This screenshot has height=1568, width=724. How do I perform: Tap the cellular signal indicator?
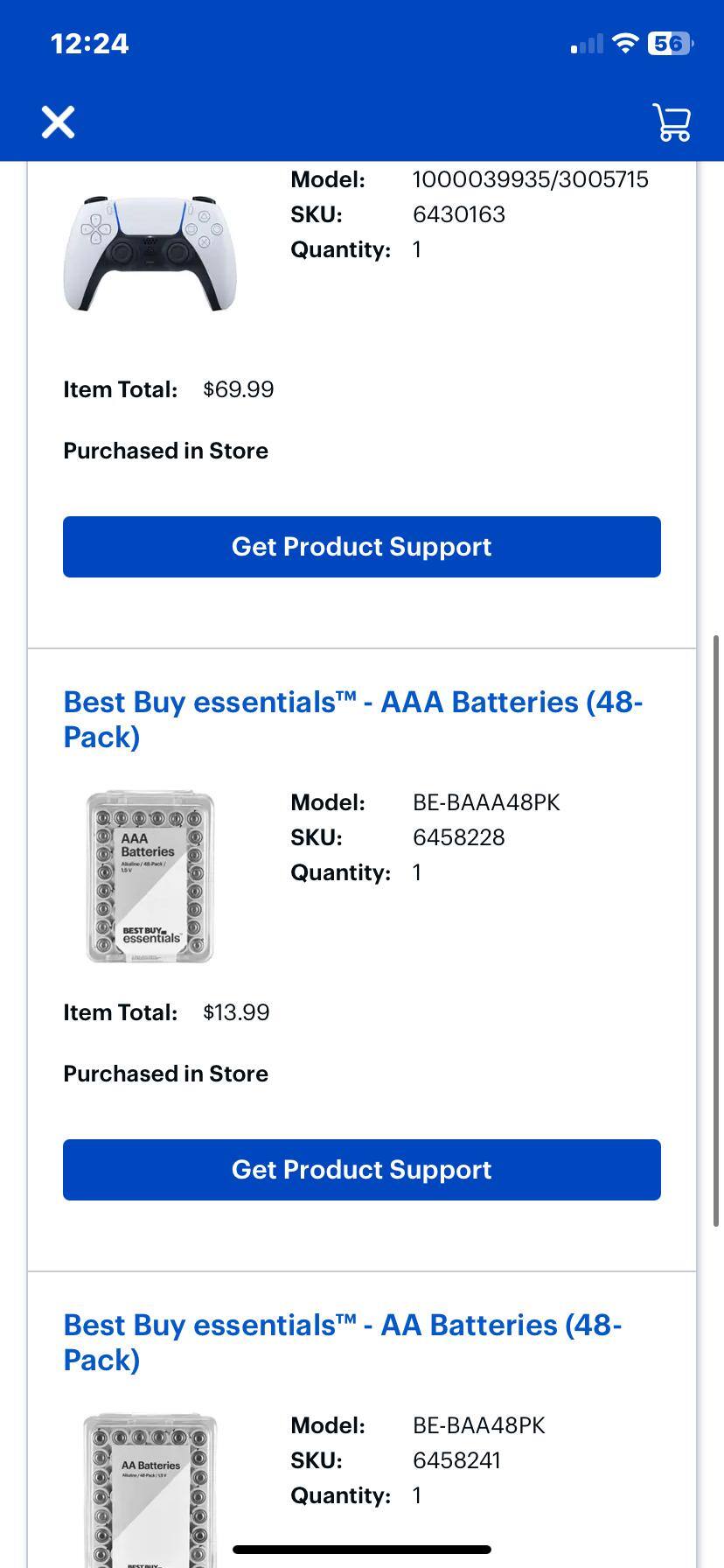[585, 43]
